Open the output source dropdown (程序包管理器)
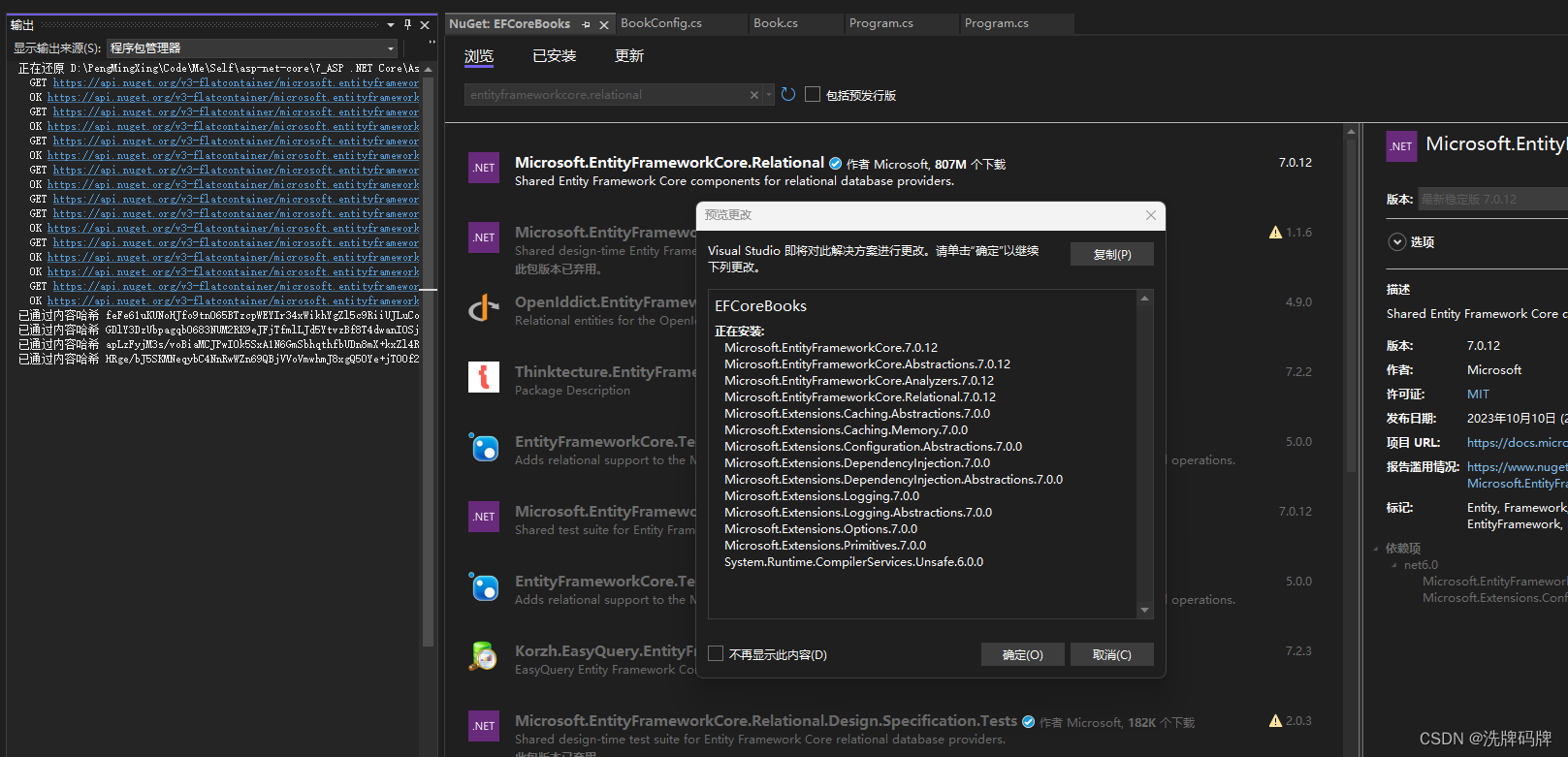Screen dimensions: 1568x757 [x=253, y=47]
